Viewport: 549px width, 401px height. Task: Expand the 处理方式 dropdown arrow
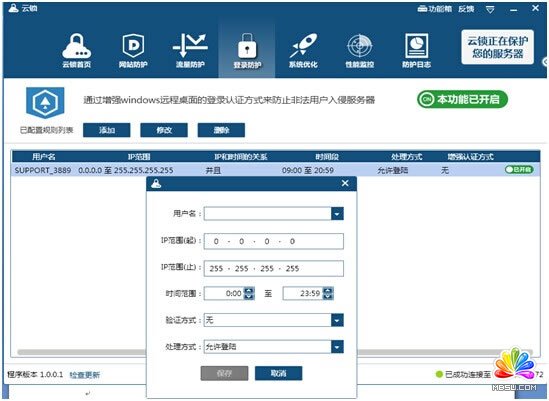[x=337, y=347]
